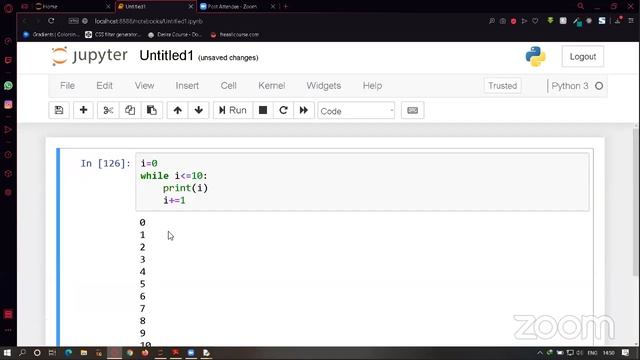Click the heart bookmark icon in address bar
This screenshot has width=640, height=360.
(x=535, y=21)
